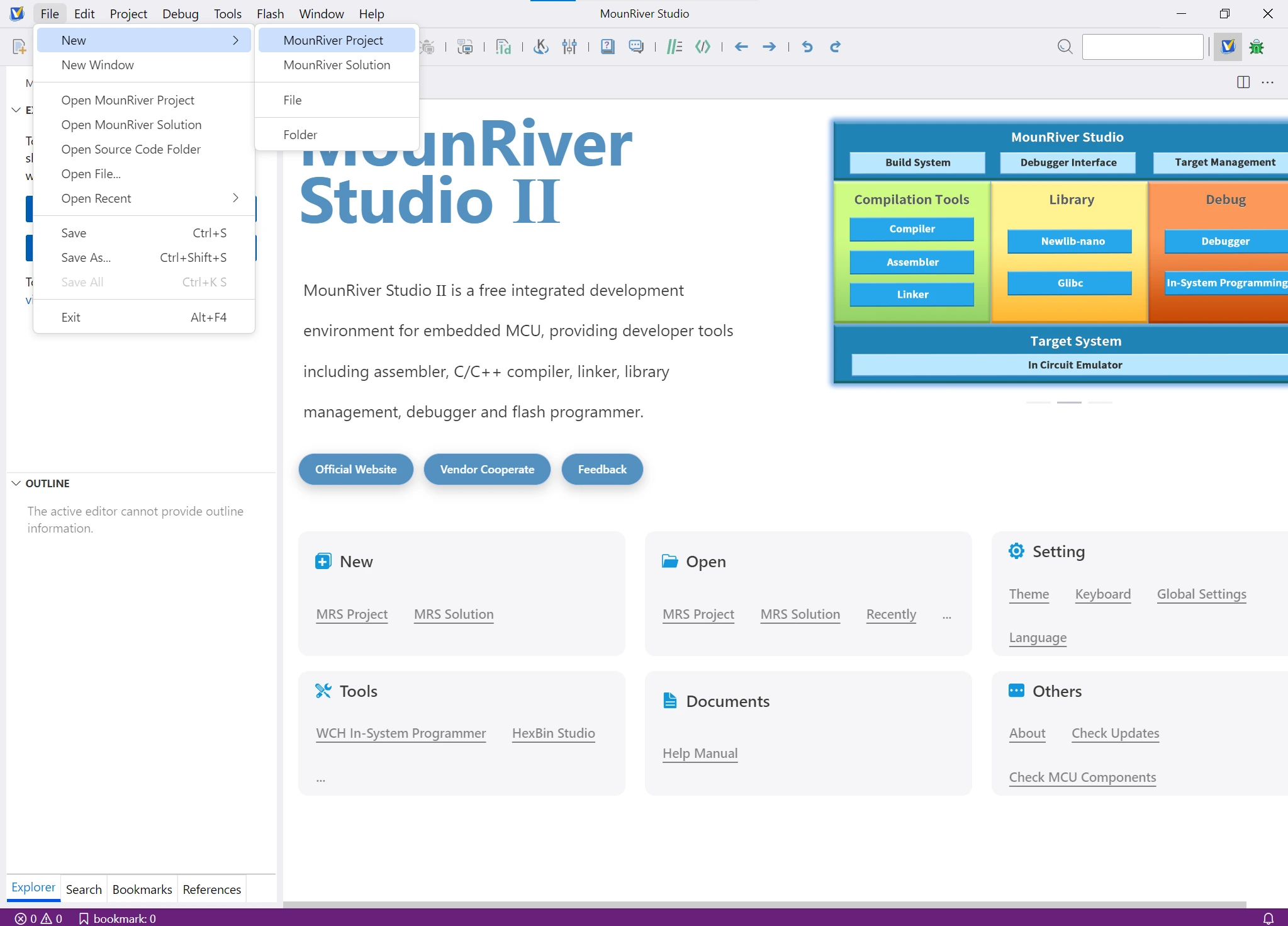1288x926 pixels.
Task: Click the notification bell in status bar
Action: pyautogui.click(x=1268, y=918)
